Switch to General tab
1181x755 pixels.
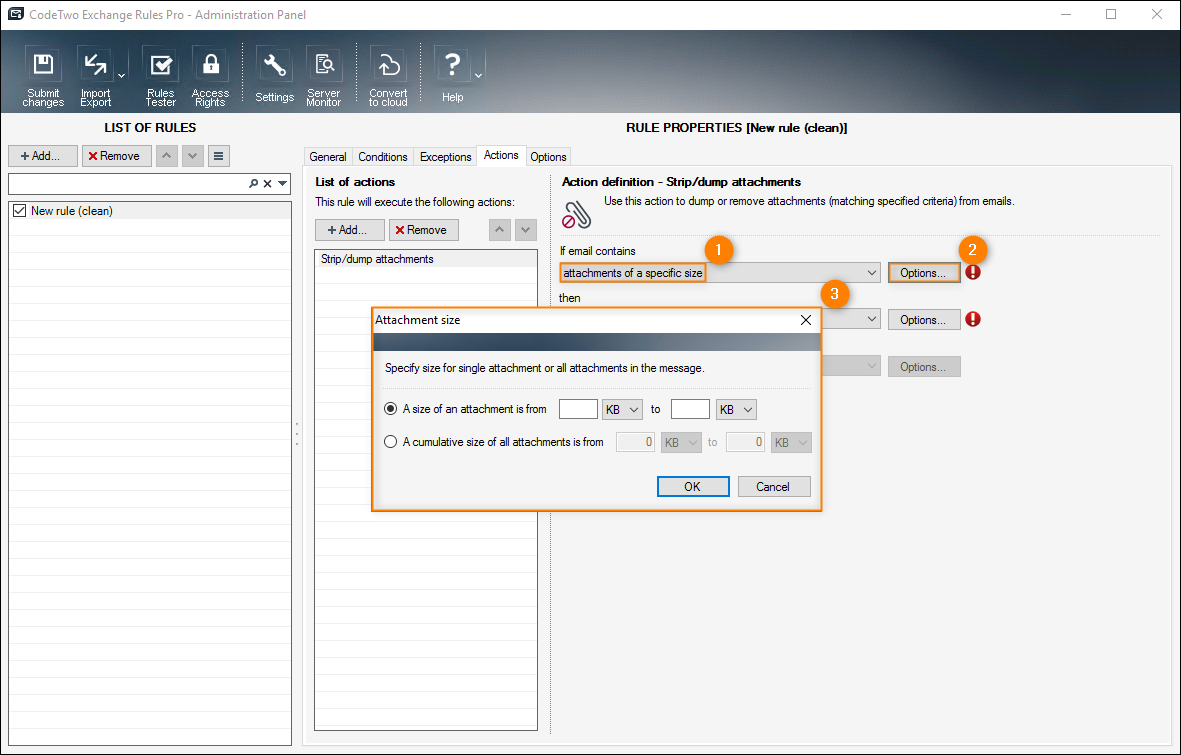coord(328,157)
